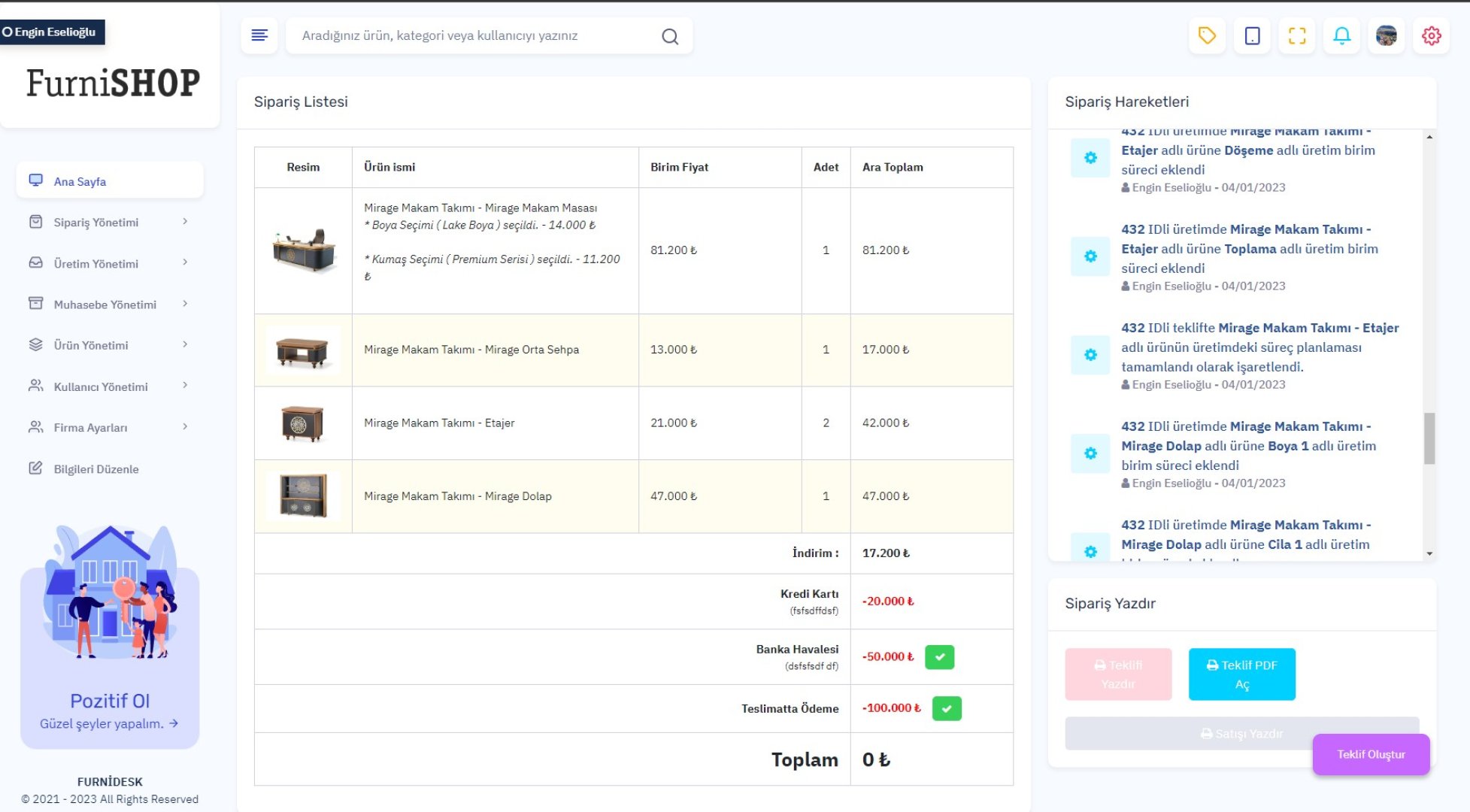Follow Güzel şeyler yapalım link

(109, 723)
